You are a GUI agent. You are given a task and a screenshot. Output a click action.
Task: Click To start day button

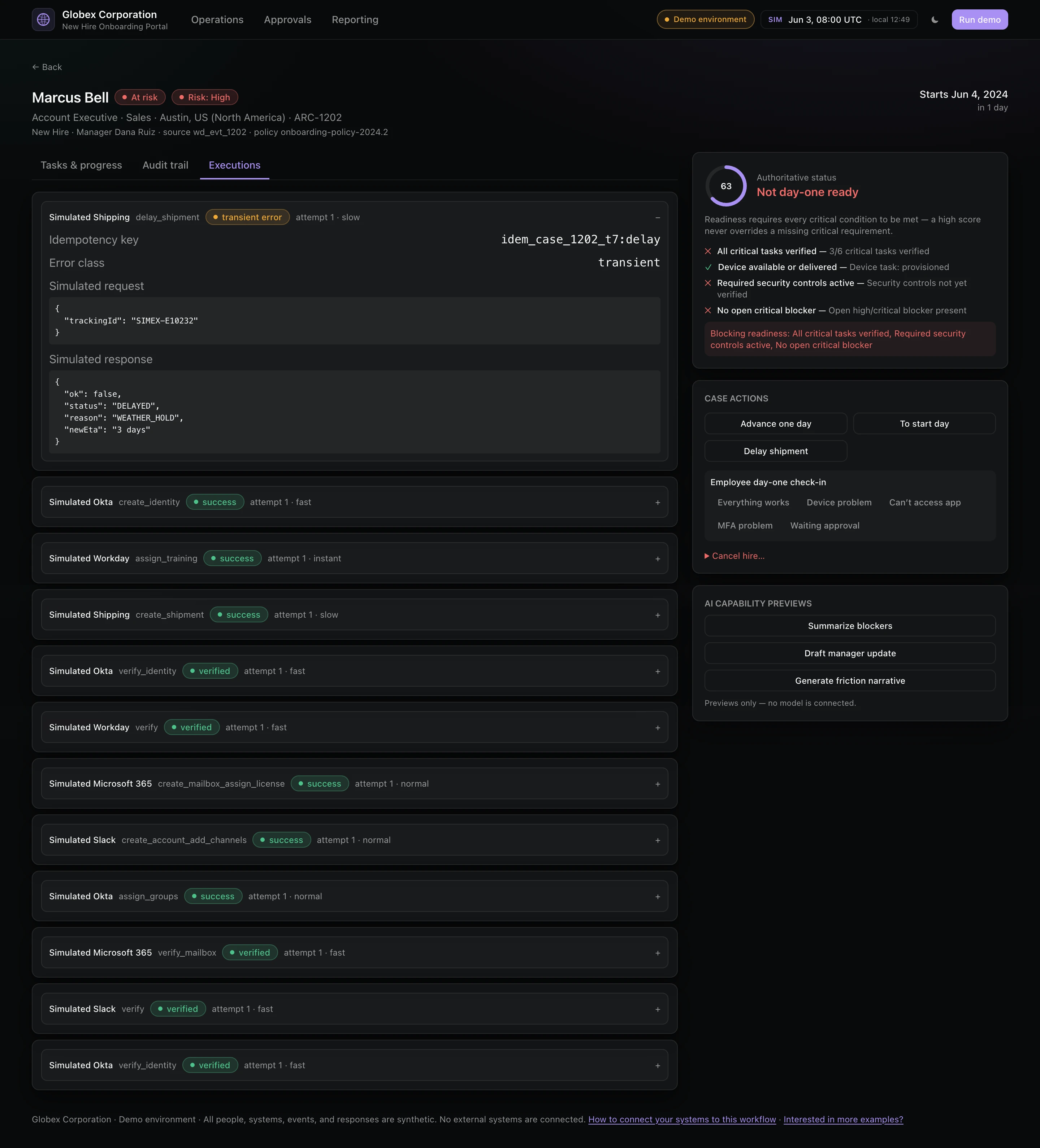924,424
